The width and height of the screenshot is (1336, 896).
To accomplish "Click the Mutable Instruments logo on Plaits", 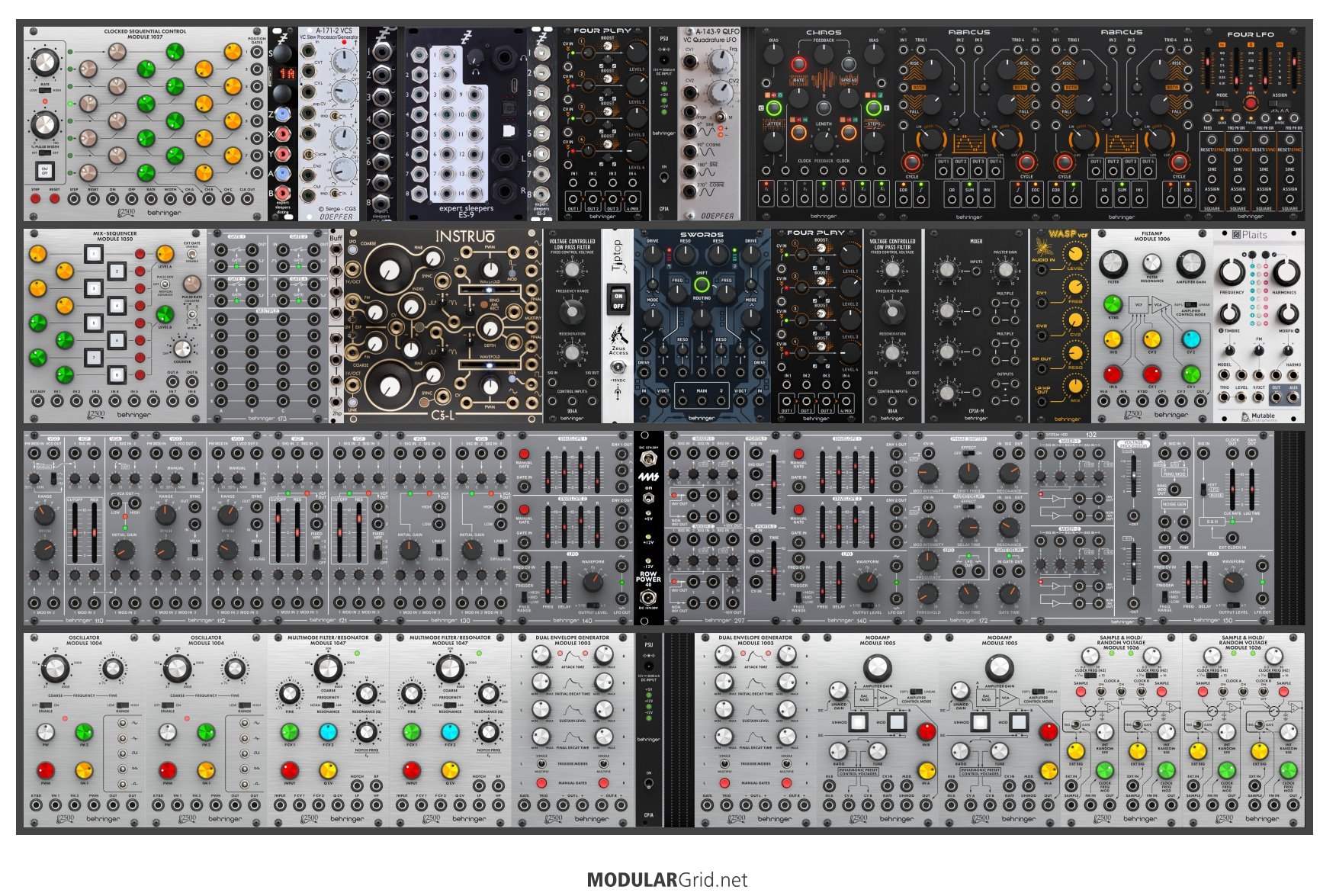I will [x=1258, y=416].
